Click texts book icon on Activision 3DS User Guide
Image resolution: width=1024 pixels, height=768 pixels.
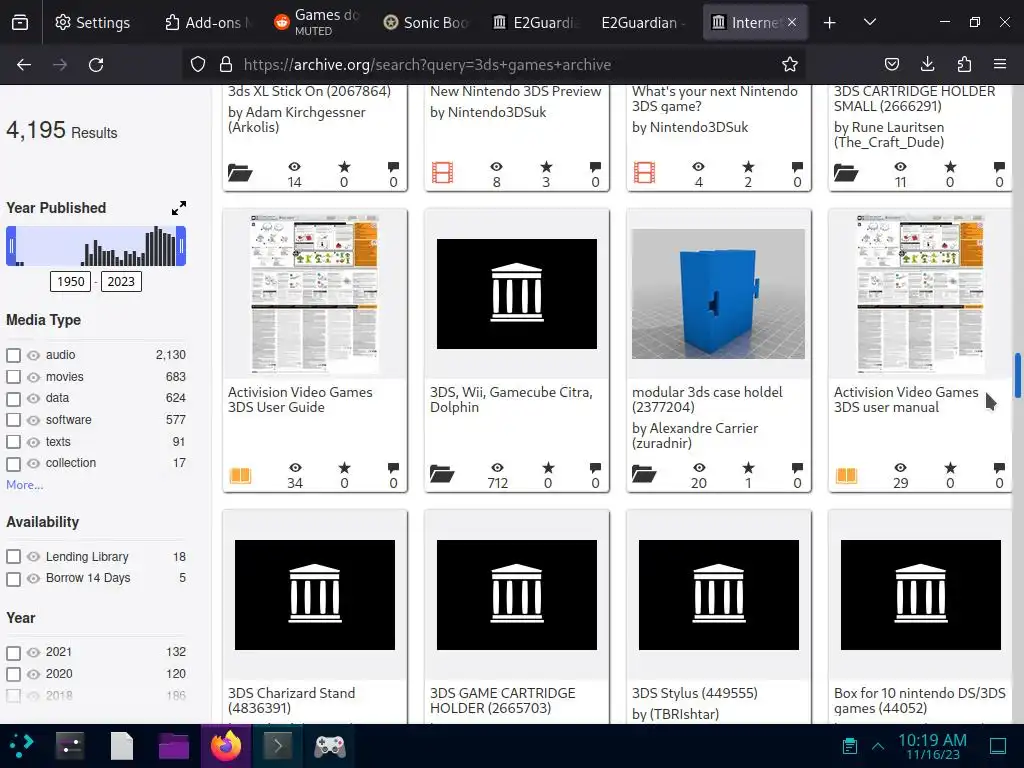tap(240, 475)
